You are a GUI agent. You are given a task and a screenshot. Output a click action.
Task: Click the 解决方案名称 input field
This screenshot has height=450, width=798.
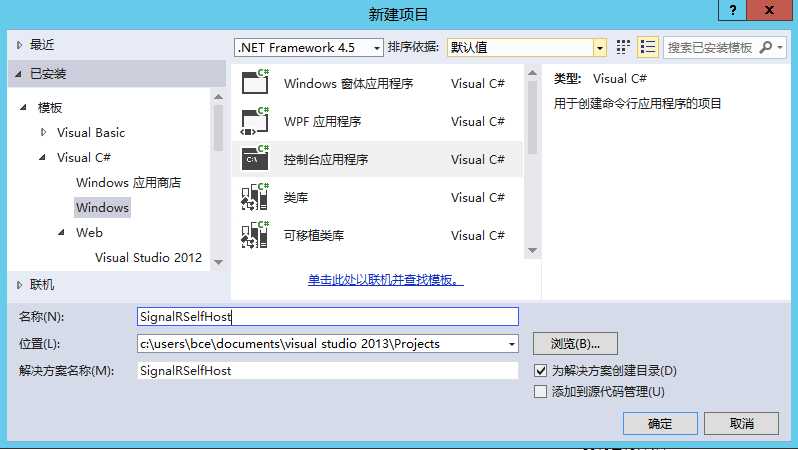coord(328,370)
